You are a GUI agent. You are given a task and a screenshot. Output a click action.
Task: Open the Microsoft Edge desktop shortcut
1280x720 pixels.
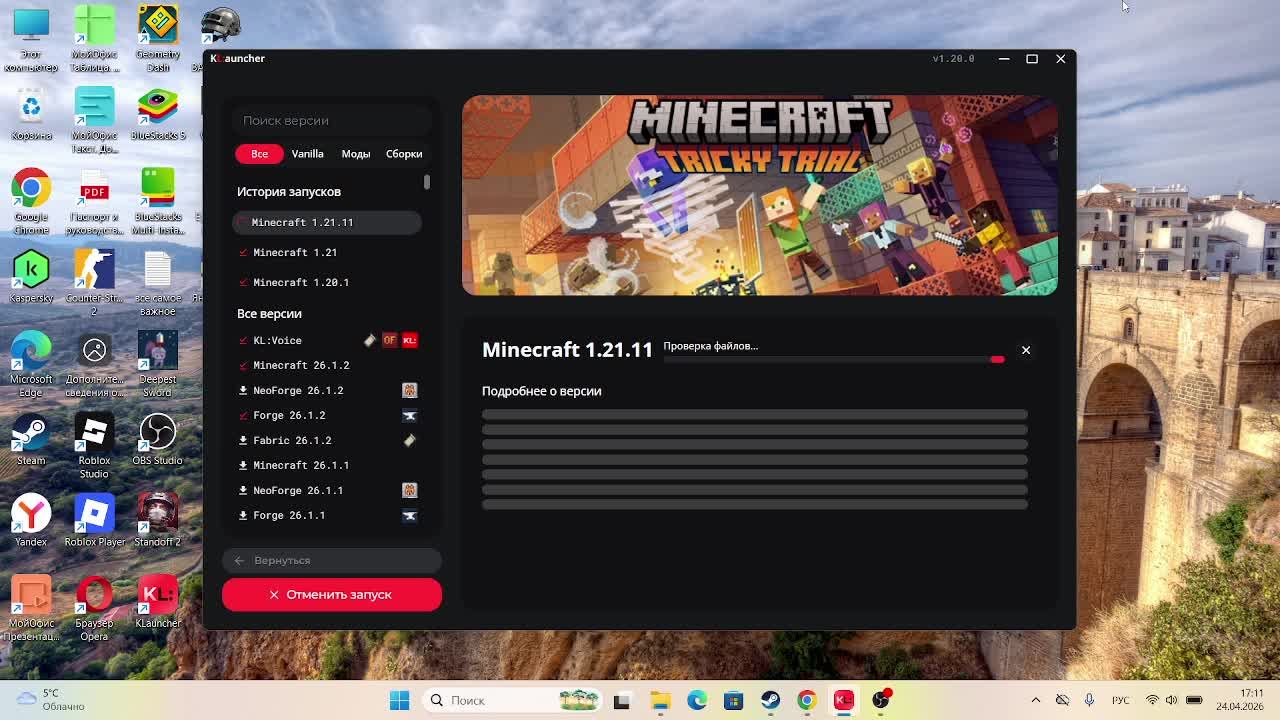pos(31,365)
